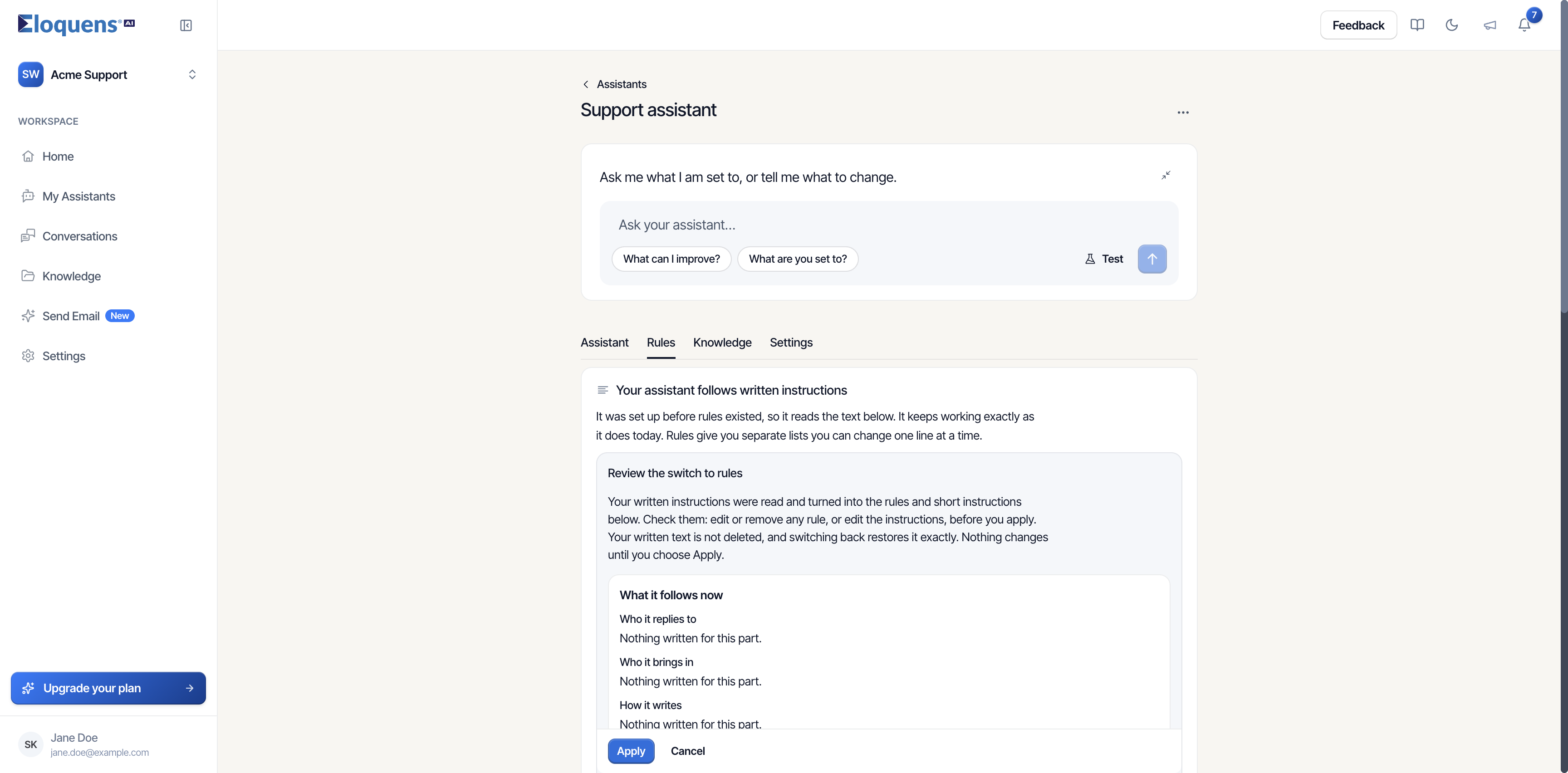Viewport: 1568px width, 773px height.
Task: Click the Send Email sparkle icon
Action: point(28,316)
